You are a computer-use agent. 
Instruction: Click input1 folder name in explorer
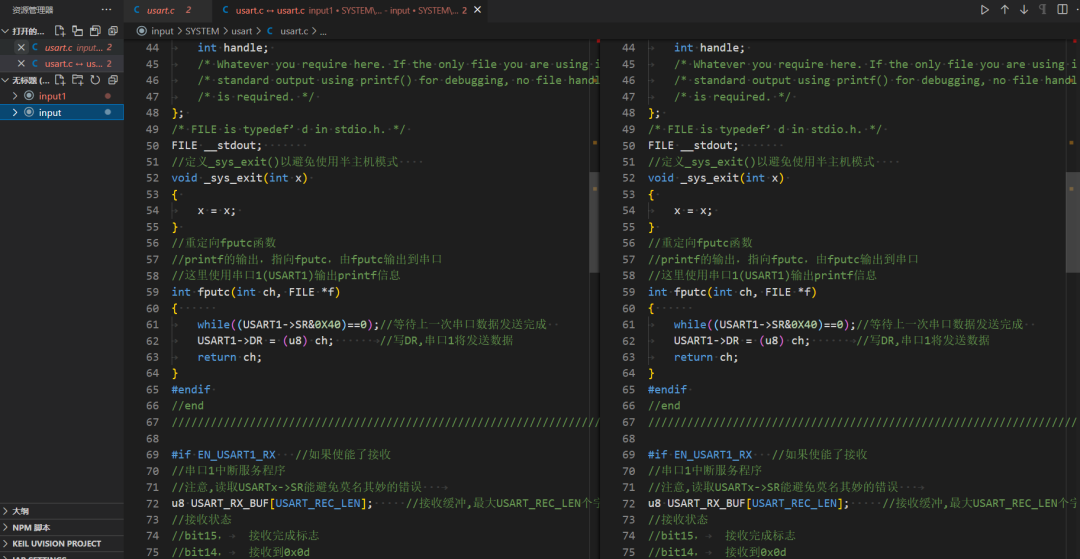tap(52, 96)
